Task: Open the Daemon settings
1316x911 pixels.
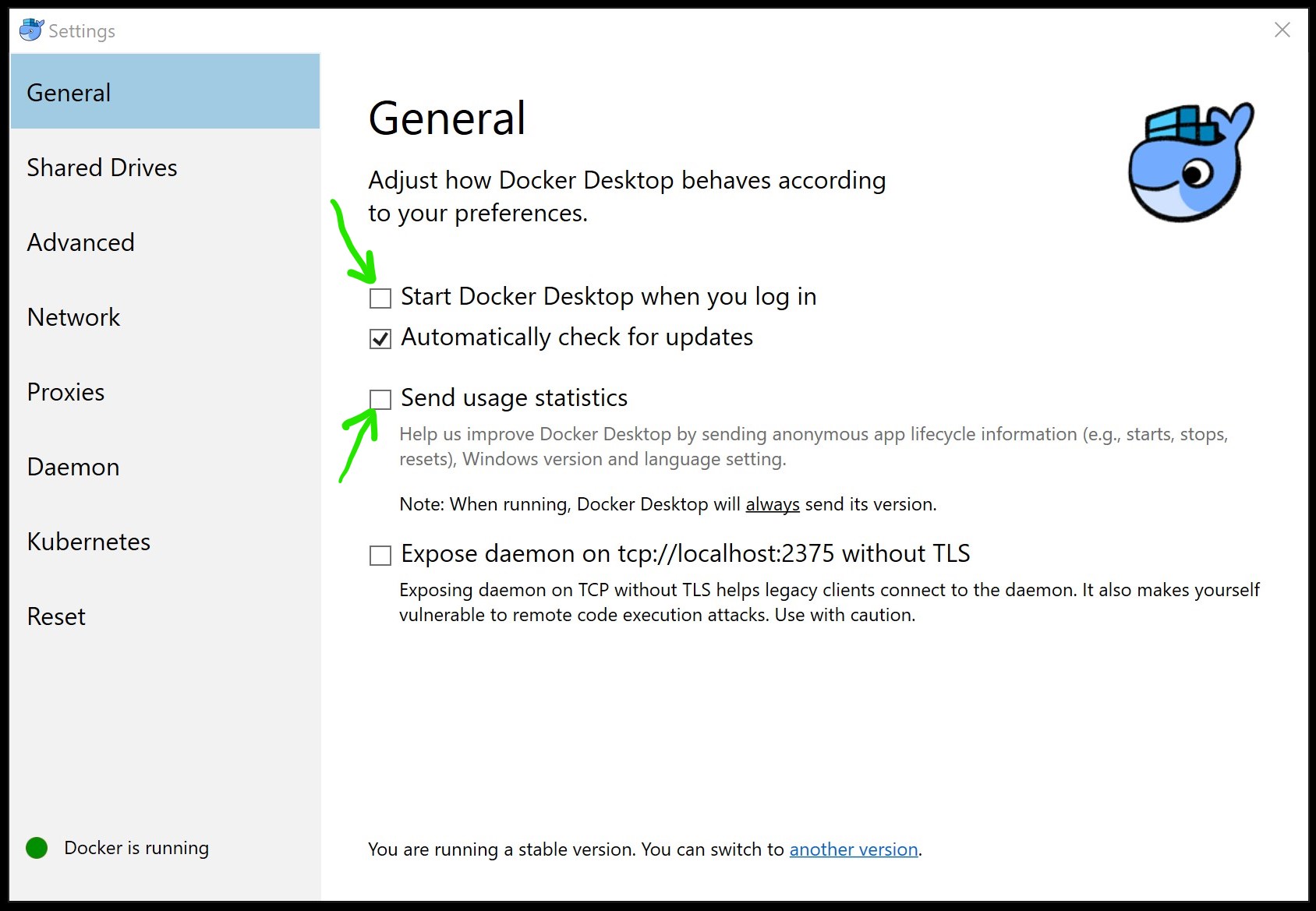Action: click(x=165, y=466)
